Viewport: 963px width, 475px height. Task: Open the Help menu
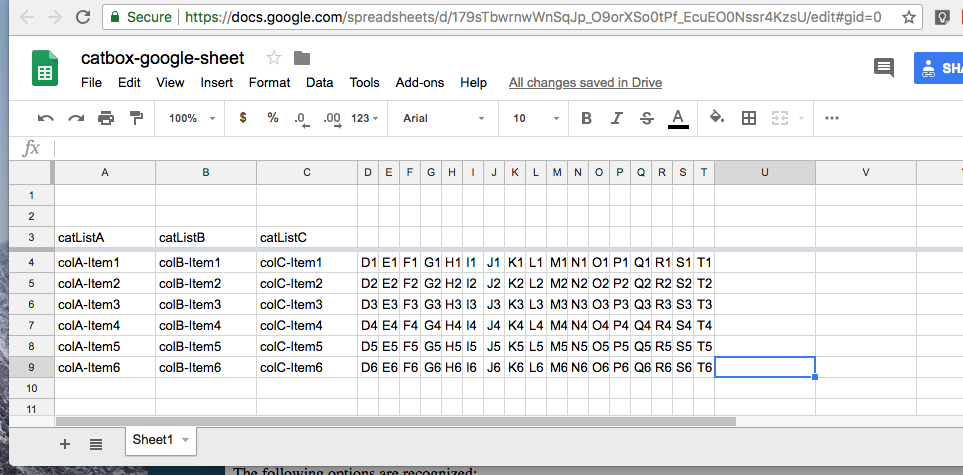click(474, 82)
